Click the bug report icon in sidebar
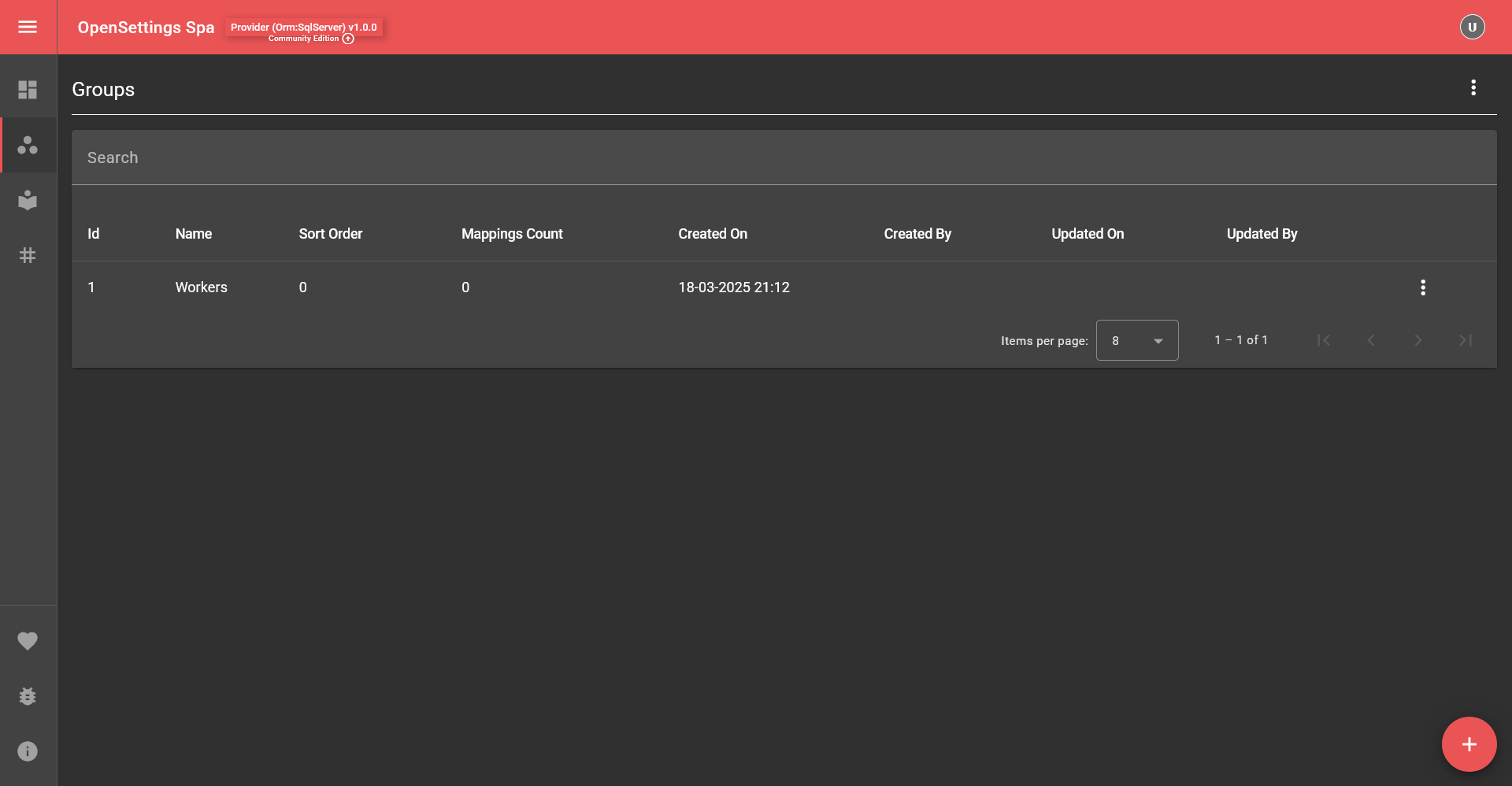 [28, 696]
